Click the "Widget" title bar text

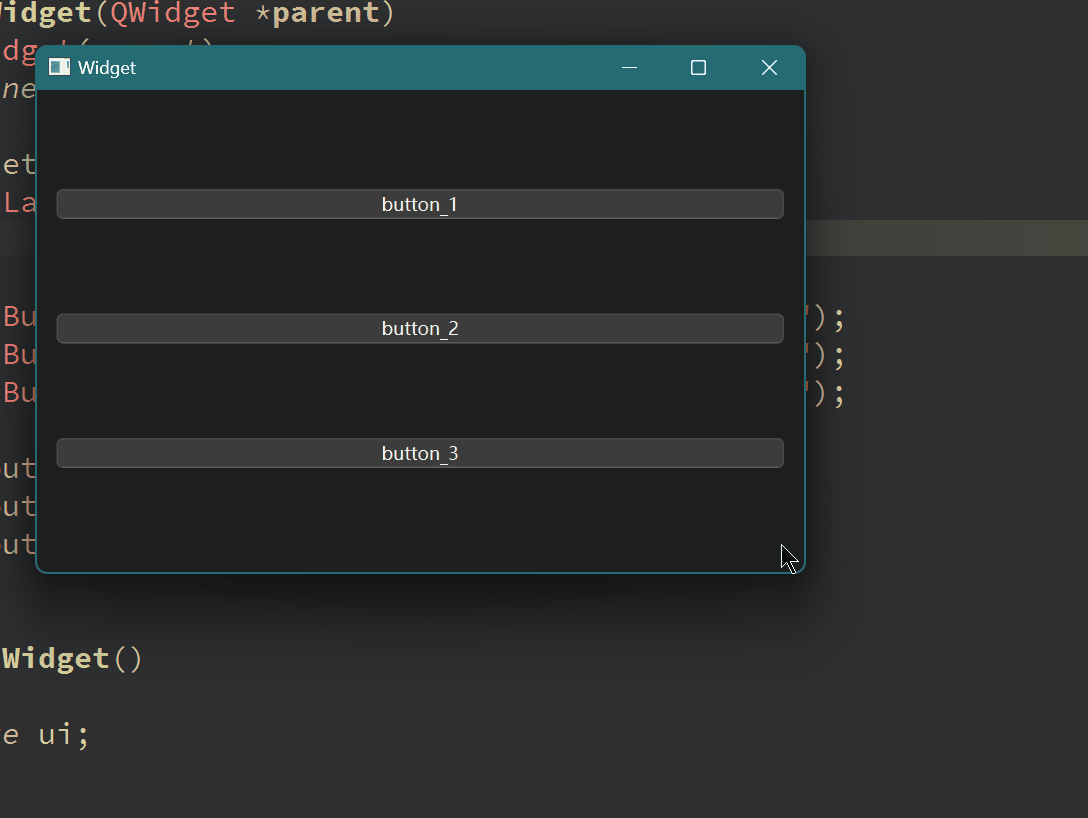pos(107,68)
